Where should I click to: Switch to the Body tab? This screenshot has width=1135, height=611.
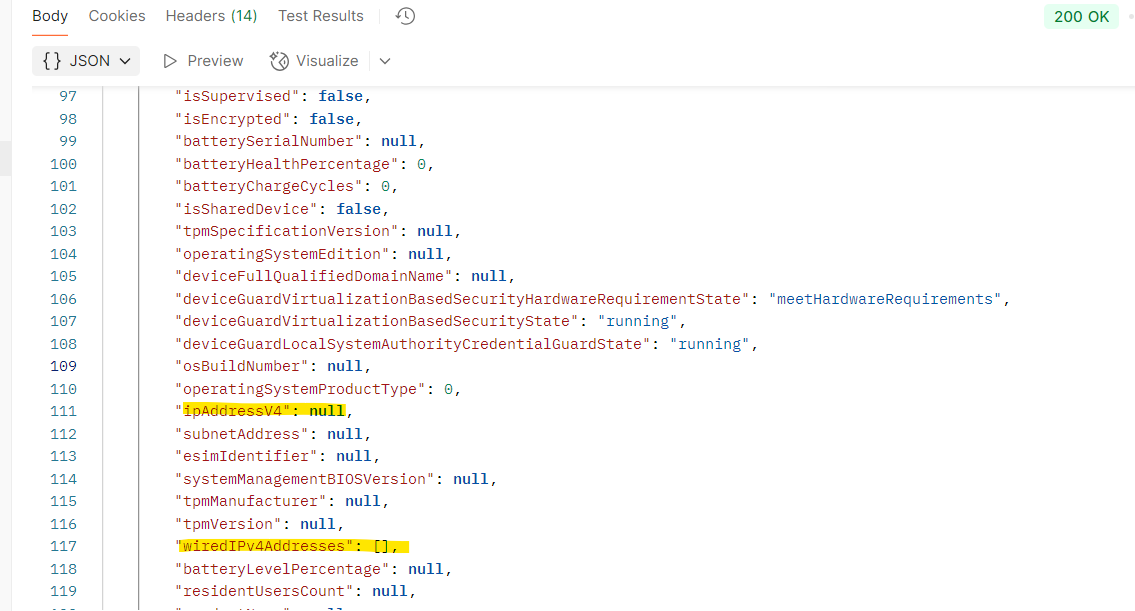(50, 16)
